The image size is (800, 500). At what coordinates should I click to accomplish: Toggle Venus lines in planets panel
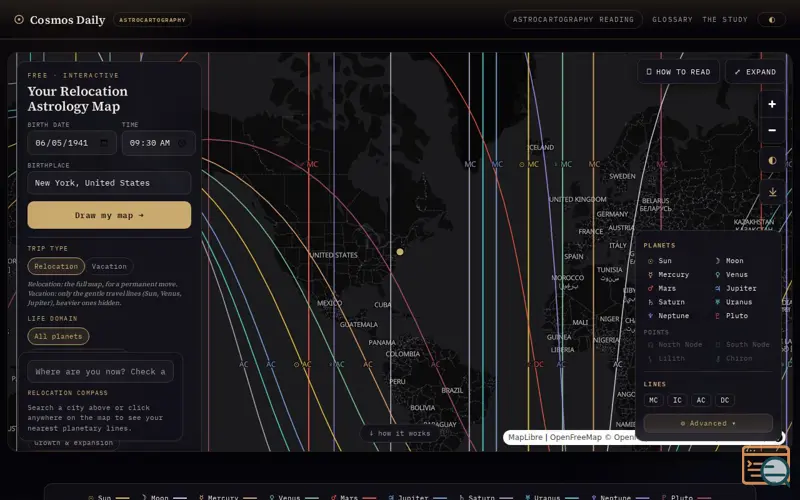pyautogui.click(x=731, y=274)
